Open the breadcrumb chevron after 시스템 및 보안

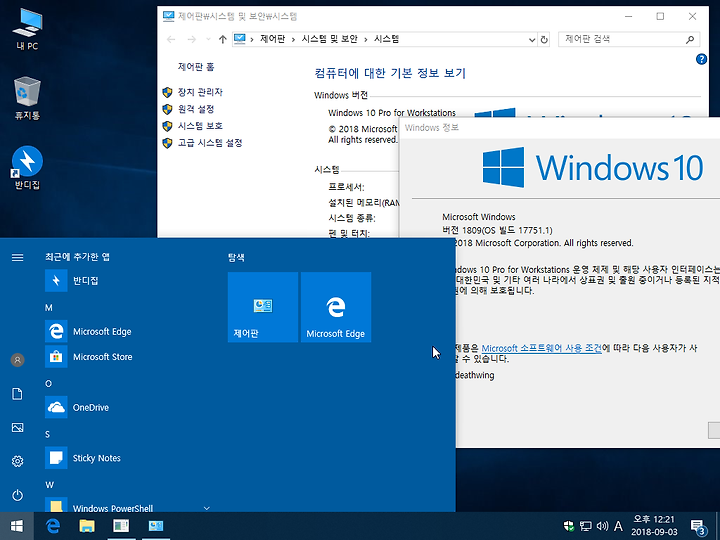pyautogui.click(x=366, y=39)
